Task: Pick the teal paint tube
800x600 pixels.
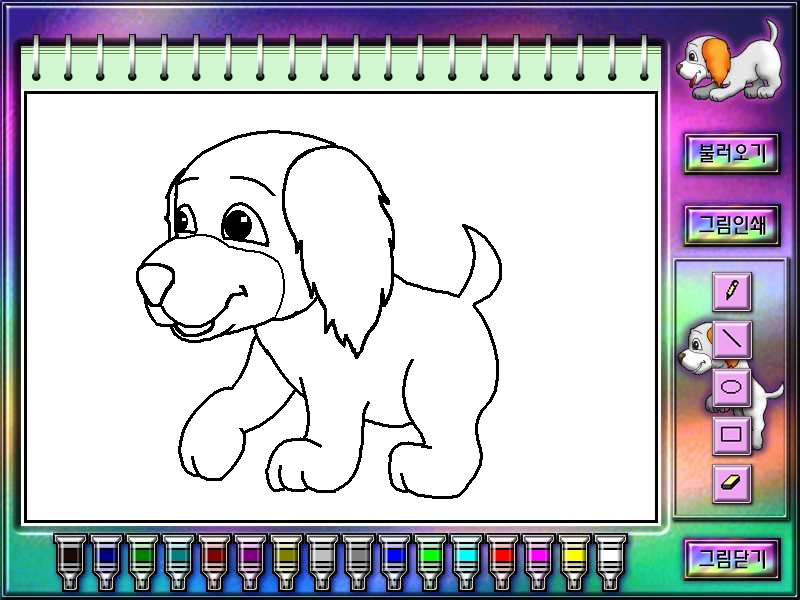Action: [178, 562]
